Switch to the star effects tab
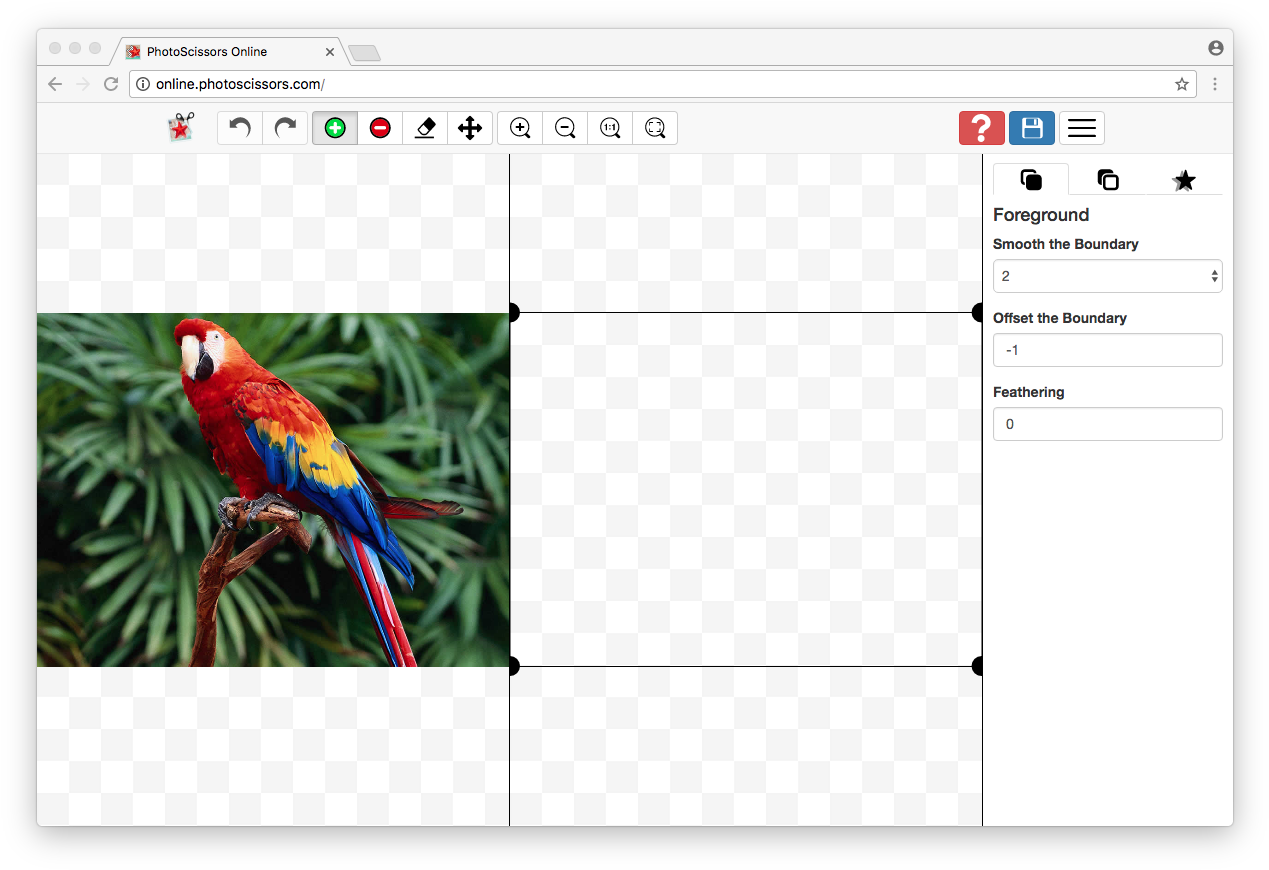Screen dimensions: 1269x870 tap(1184, 180)
